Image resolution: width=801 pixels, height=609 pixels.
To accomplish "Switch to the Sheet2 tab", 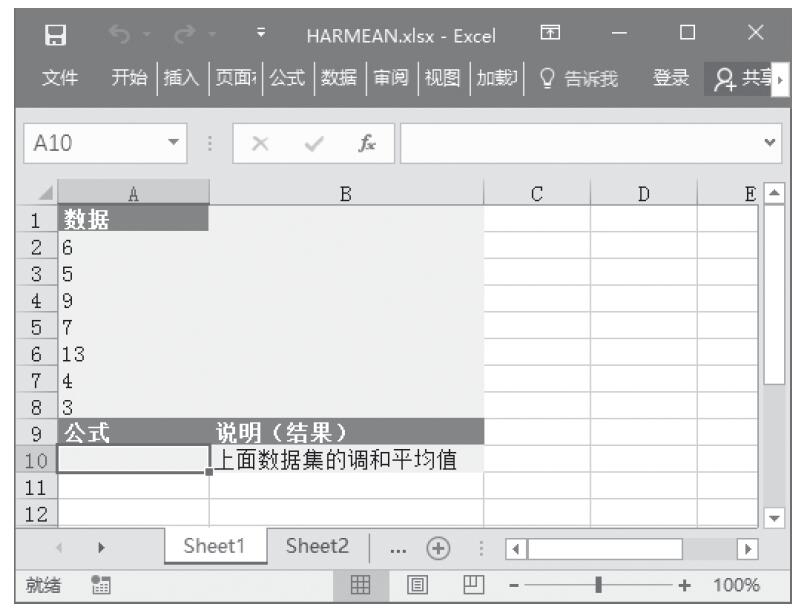I will point(317,547).
